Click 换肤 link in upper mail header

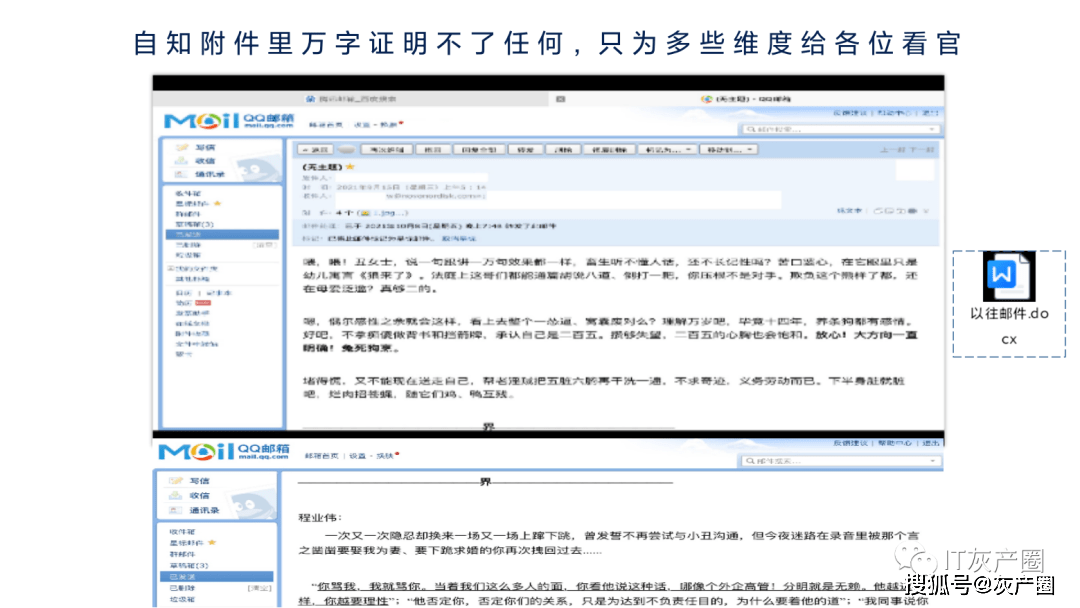pos(389,125)
